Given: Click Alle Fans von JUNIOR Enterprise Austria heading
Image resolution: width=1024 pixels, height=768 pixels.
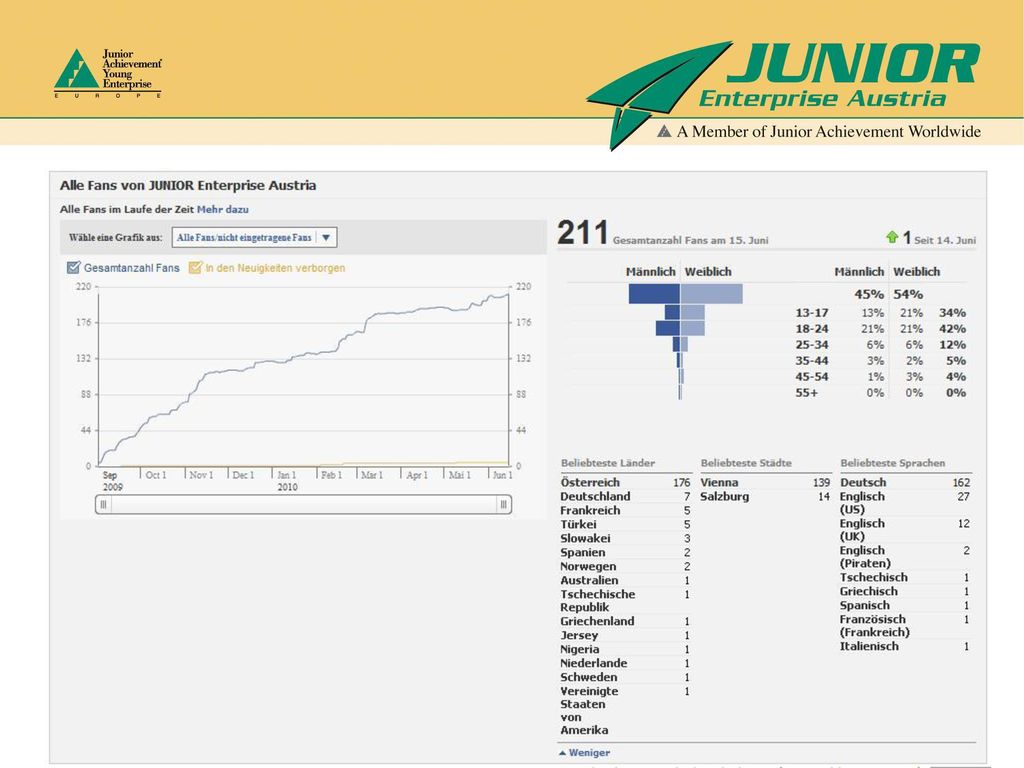Looking at the screenshot, I should tap(188, 185).
